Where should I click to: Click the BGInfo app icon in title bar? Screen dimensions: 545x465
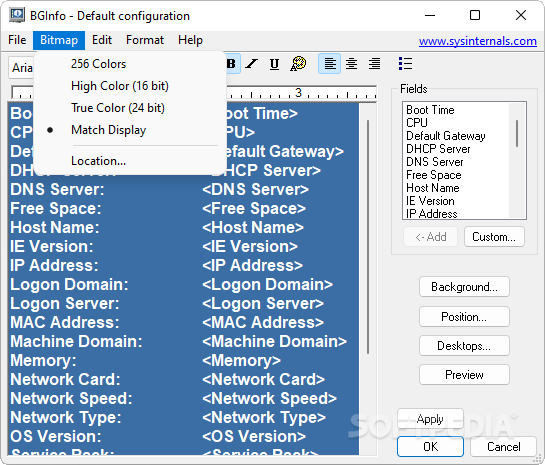click(x=17, y=15)
